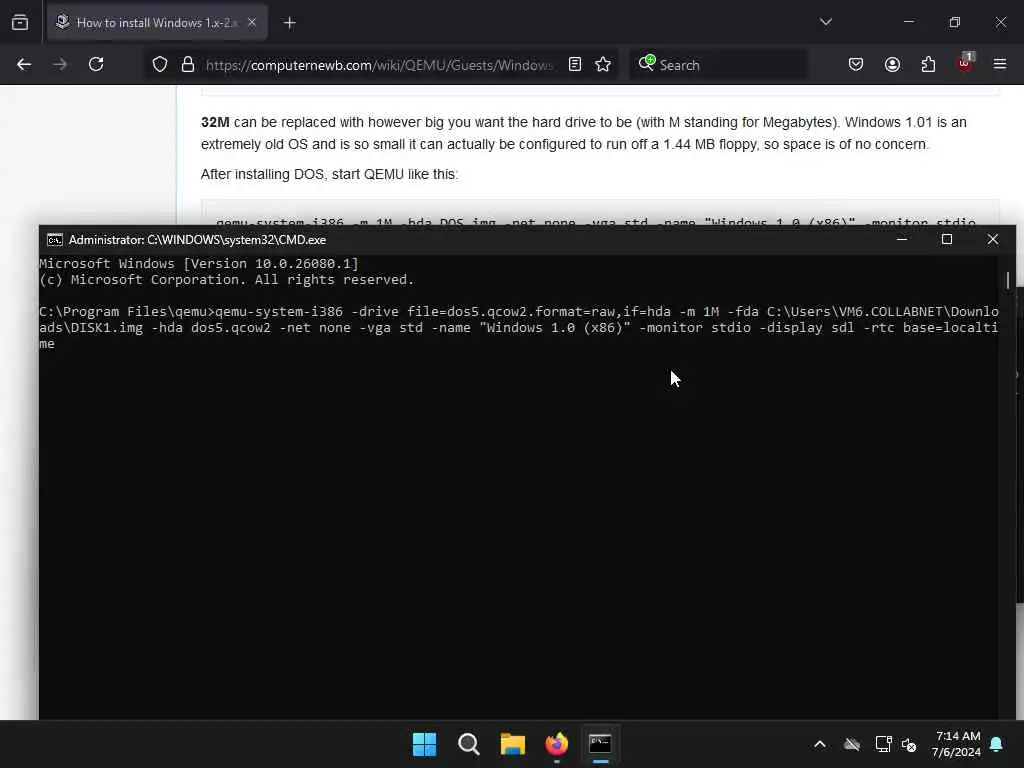Click the CMD window title bar icon
The width and height of the screenshot is (1024, 768).
point(55,240)
